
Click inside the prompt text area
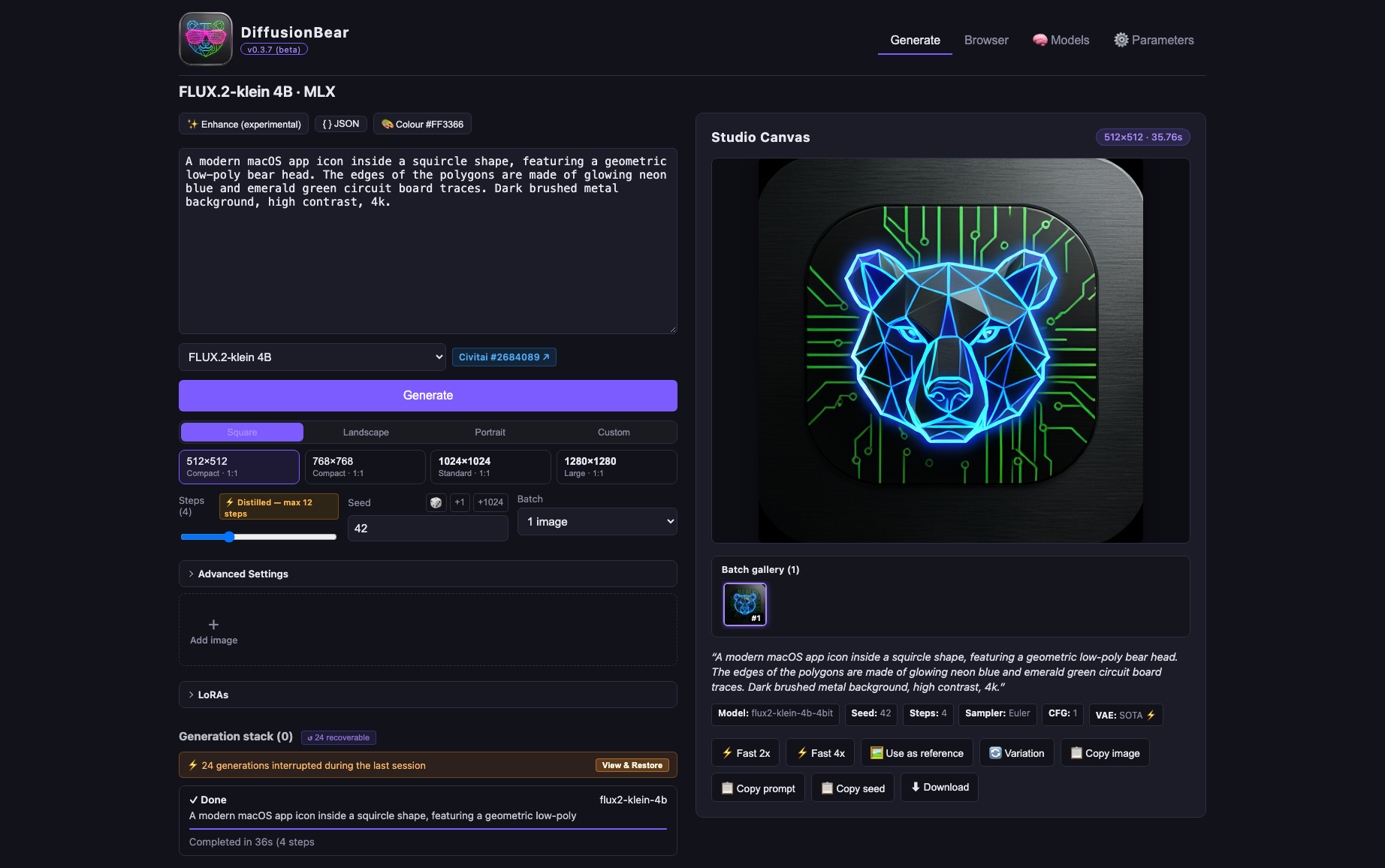click(x=428, y=241)
